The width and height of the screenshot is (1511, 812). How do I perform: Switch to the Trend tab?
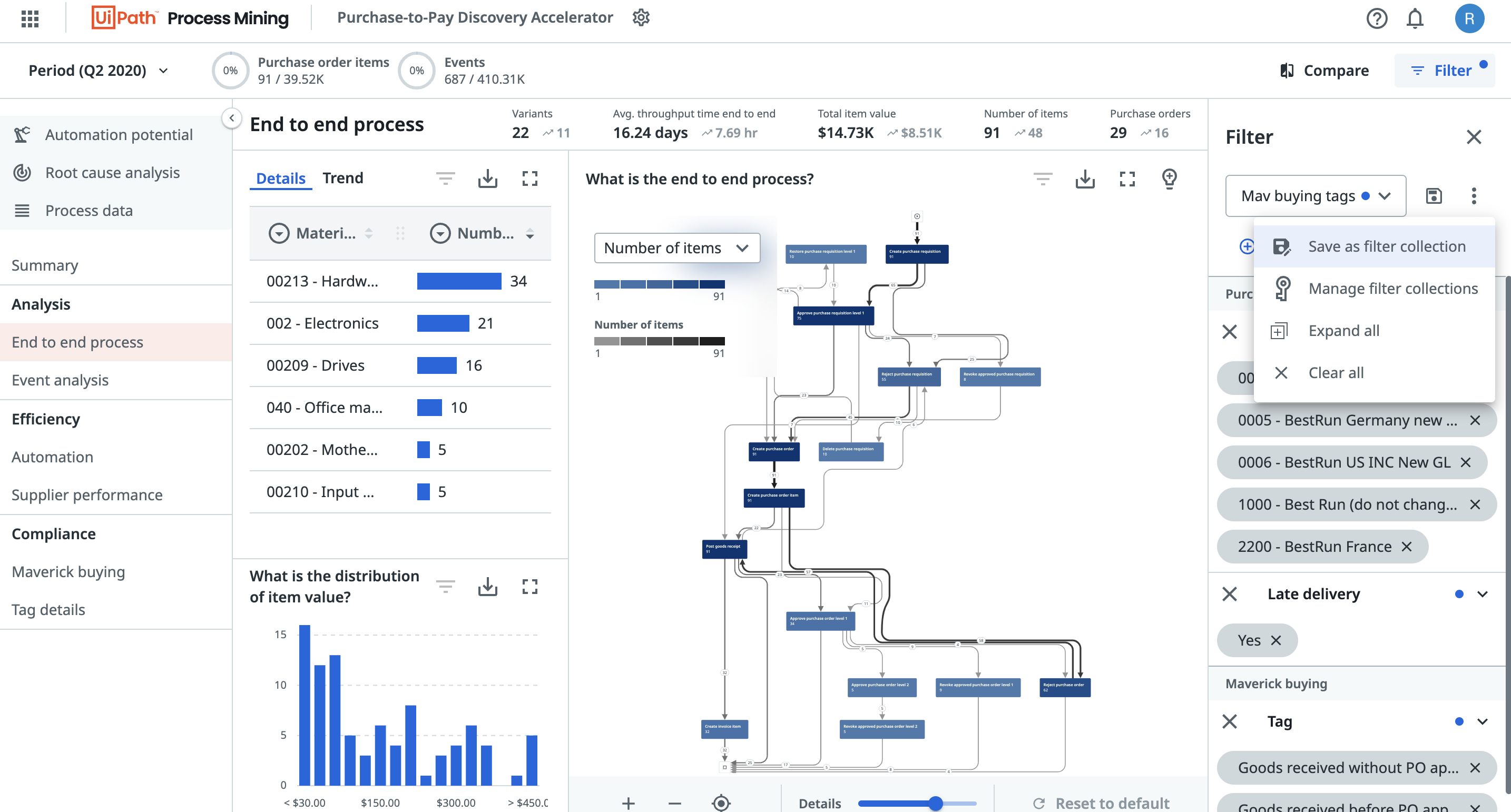(343, 178)
